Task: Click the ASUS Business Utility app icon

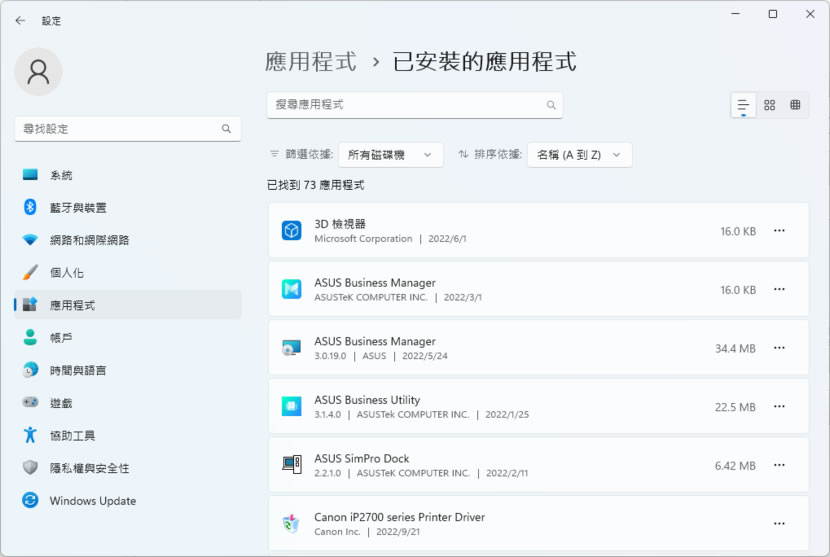Action: [x=292, y=407]
